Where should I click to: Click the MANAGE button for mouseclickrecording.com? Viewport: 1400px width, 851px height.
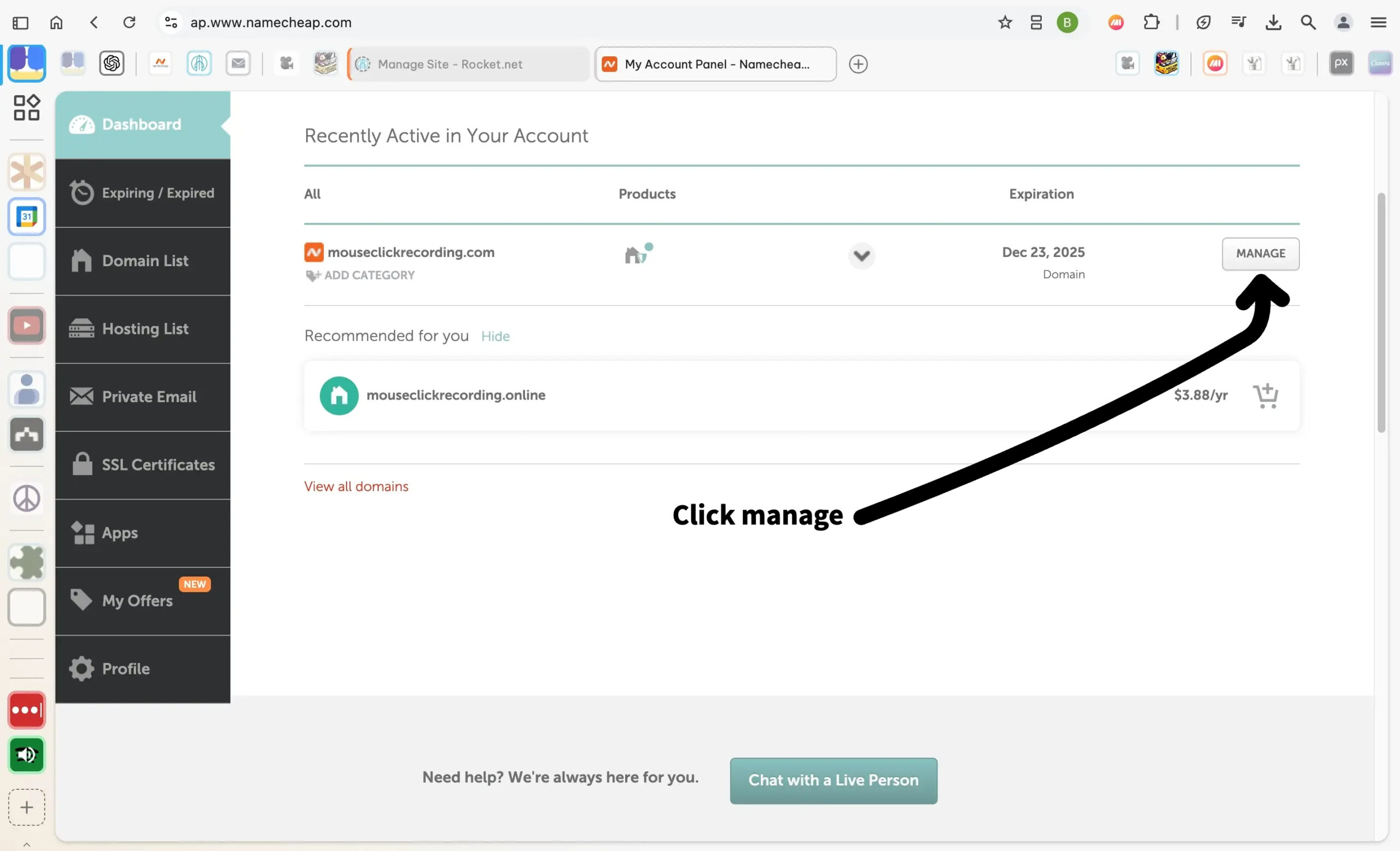(1259, 253)
